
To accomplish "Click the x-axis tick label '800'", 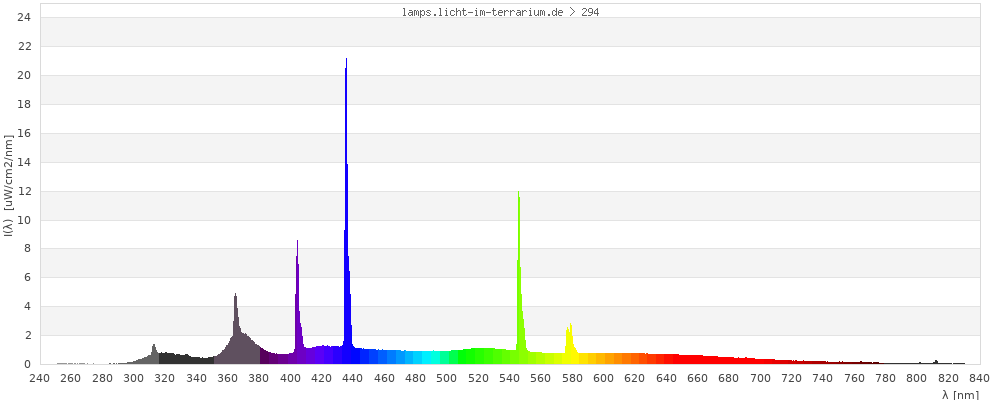I will point(917,378).
